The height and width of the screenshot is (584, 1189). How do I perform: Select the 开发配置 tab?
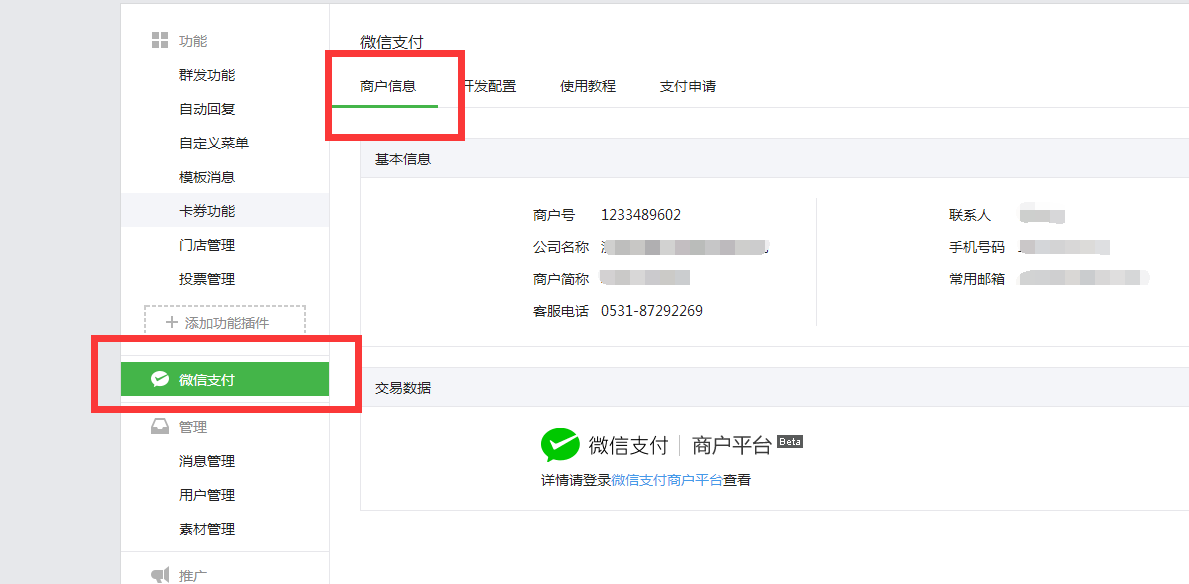click(490, 87)
